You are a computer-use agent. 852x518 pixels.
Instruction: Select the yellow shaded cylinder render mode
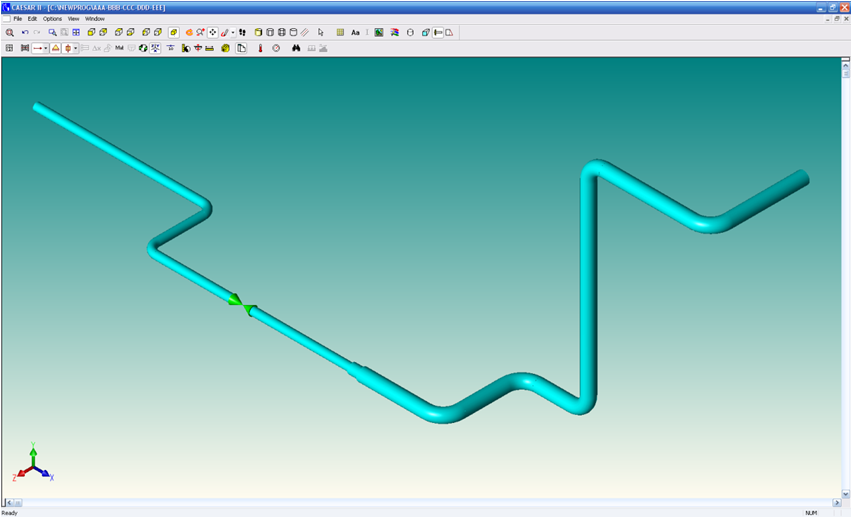[x=259, y=33]
